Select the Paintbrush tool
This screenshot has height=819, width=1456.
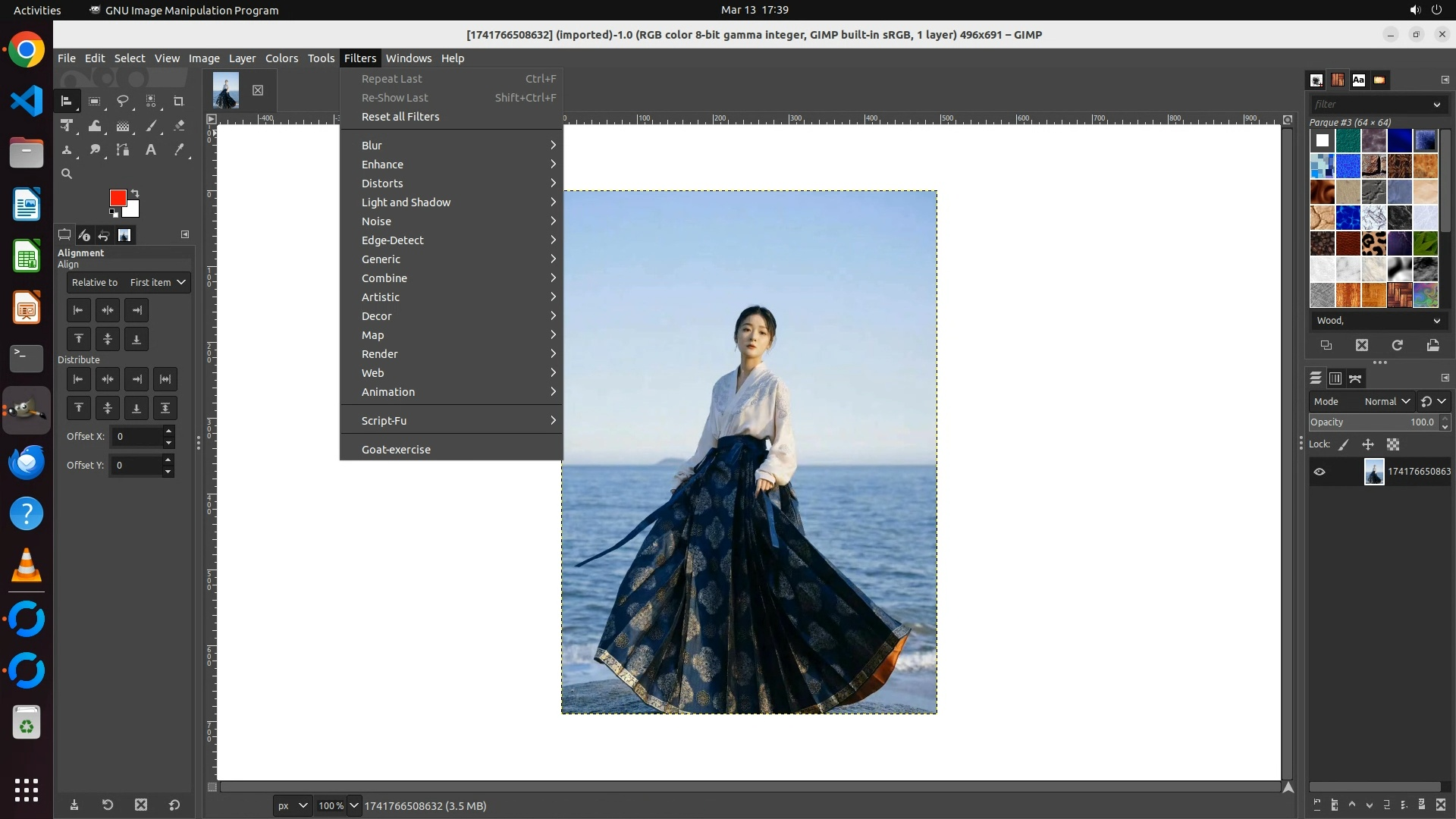coord(151,126)
